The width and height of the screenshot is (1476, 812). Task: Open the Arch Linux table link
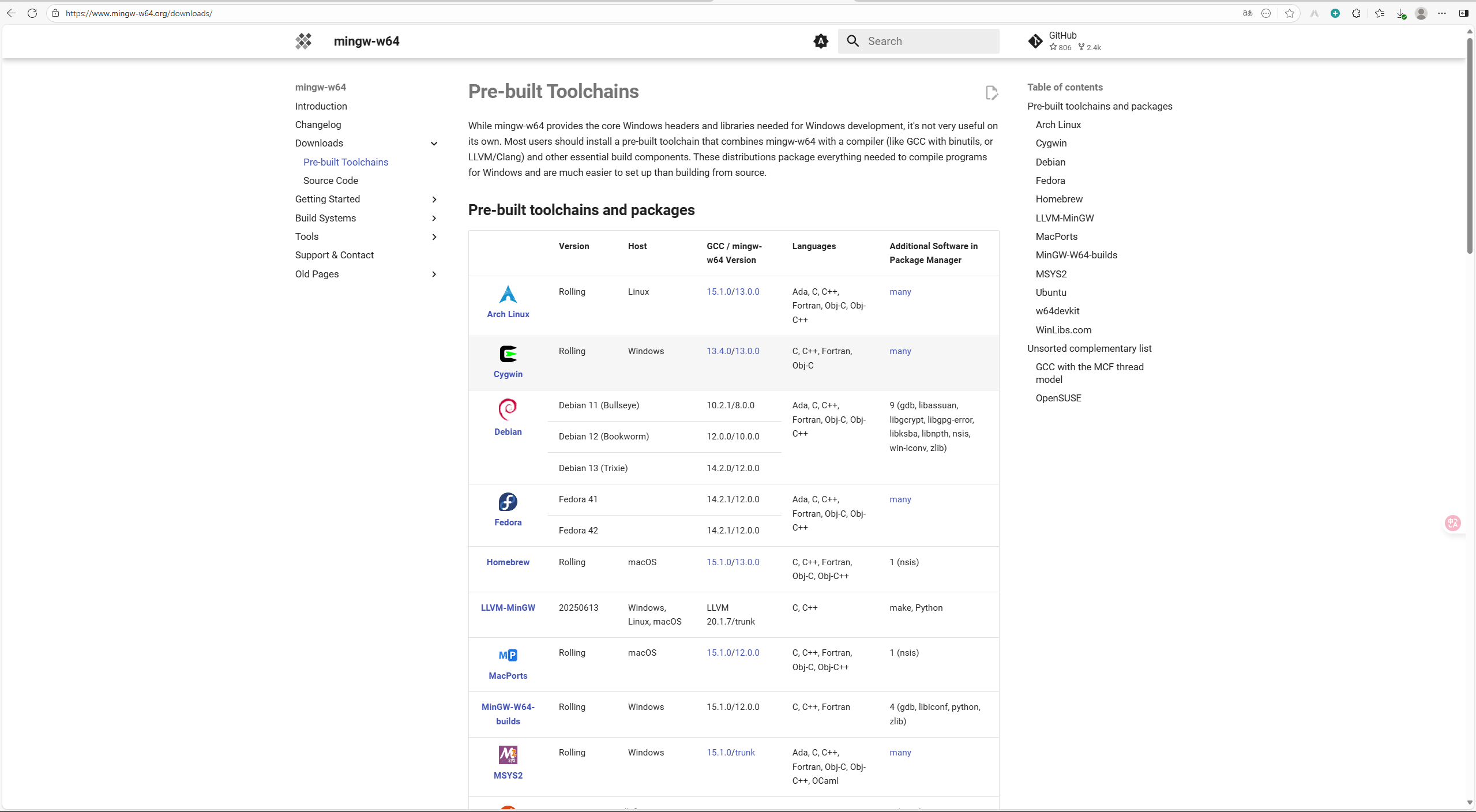tap(508, 314)
